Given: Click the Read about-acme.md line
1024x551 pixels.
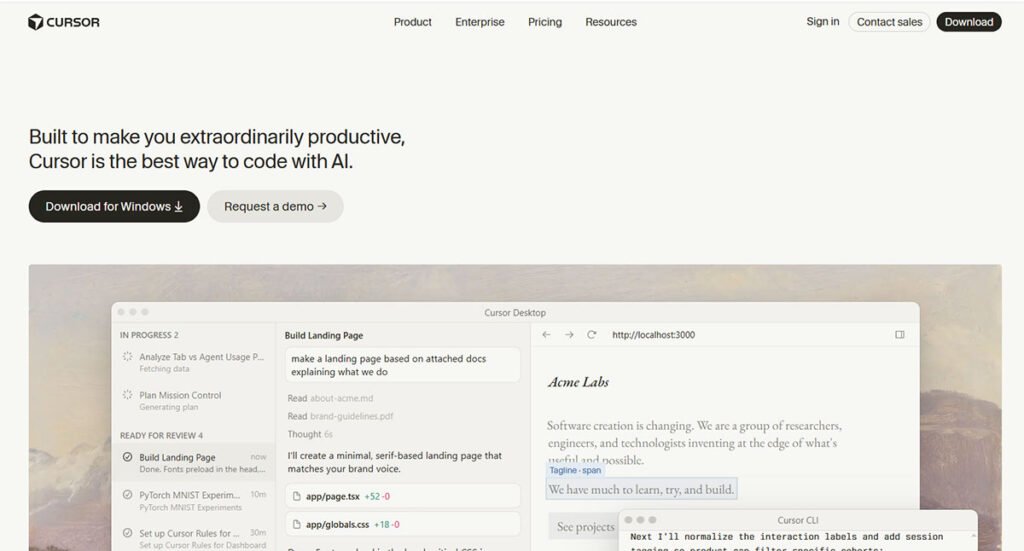Looking at the screenshot, I should [x=330, y=398].
